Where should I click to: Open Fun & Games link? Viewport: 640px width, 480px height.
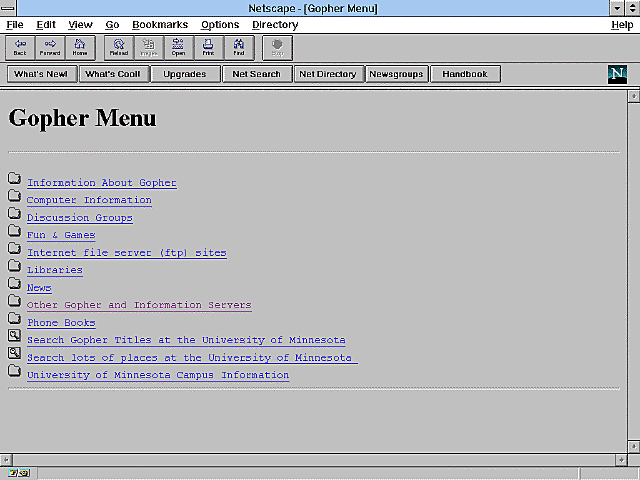[61, 236]
